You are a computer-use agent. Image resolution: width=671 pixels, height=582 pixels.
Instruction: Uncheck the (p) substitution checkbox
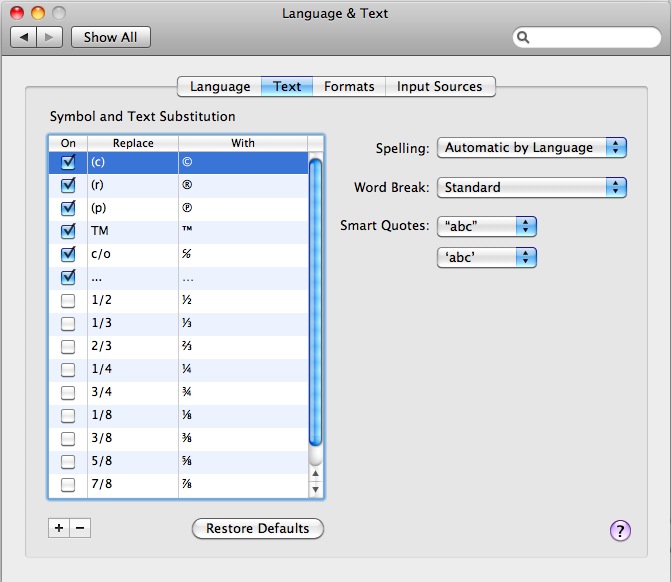point(68,208)
